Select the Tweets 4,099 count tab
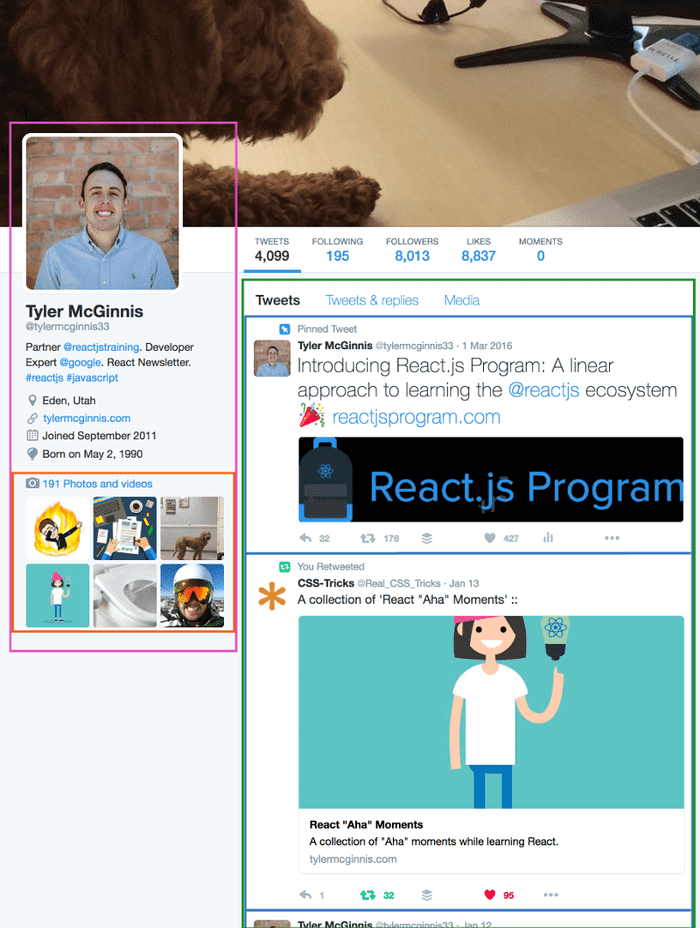 click(272, 250)
